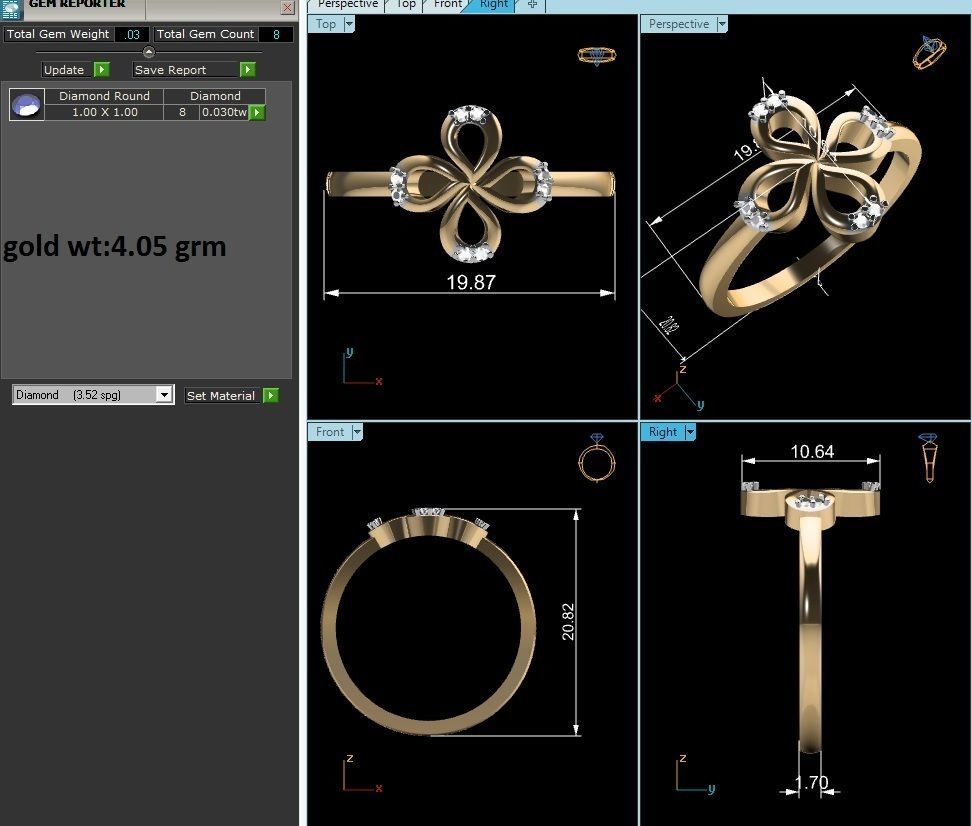Open the Perspective viewport title dropdown arrow
The width and height of the screenshot is (972, 826).
pos(722,24)
